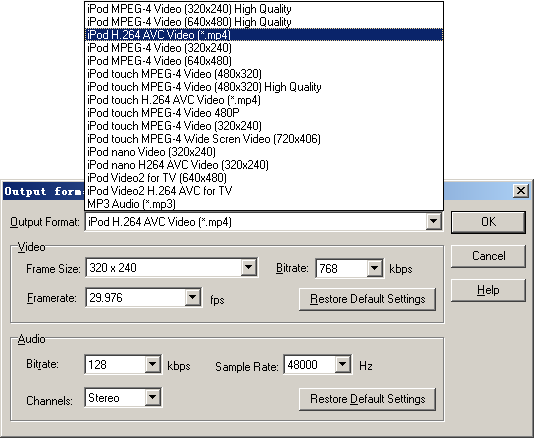
Task: Click the Framerate 29.976 field
Action: coord(136,297)
